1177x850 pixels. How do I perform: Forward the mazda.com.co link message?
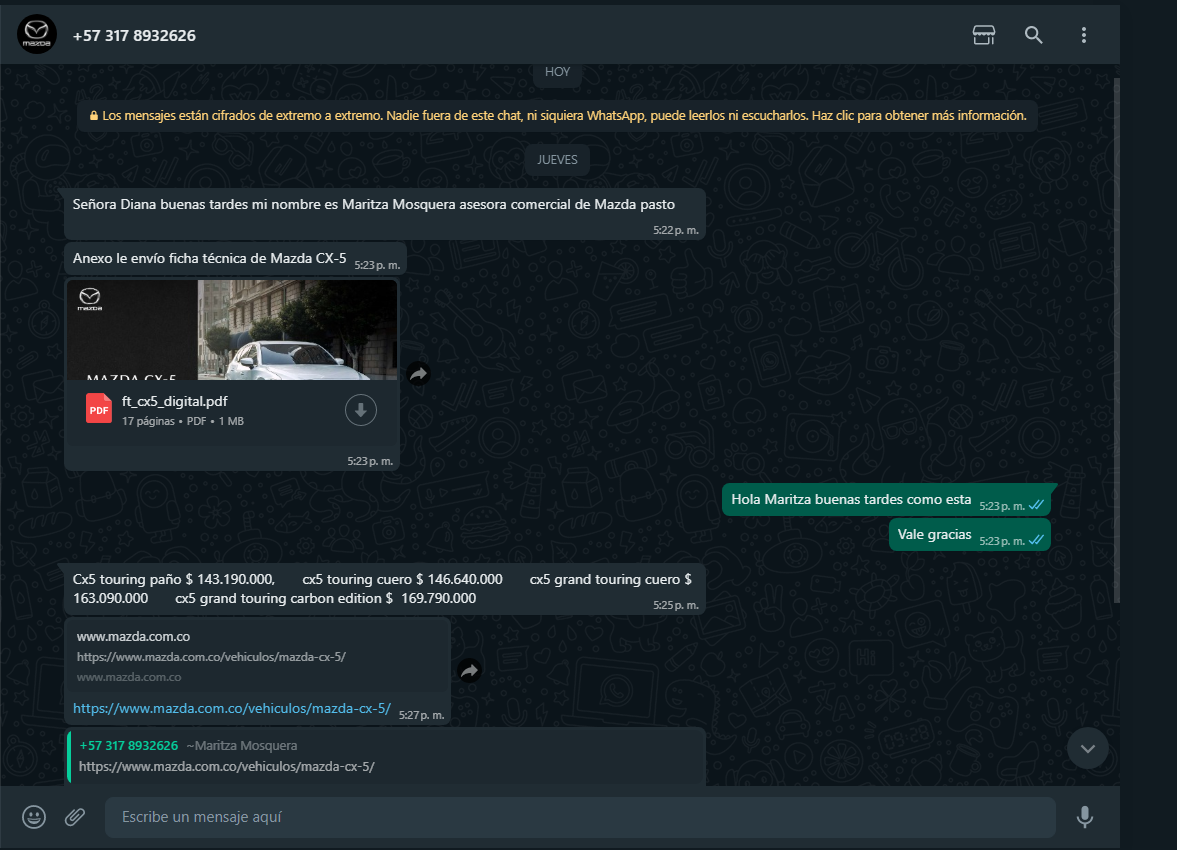[469, 670]
